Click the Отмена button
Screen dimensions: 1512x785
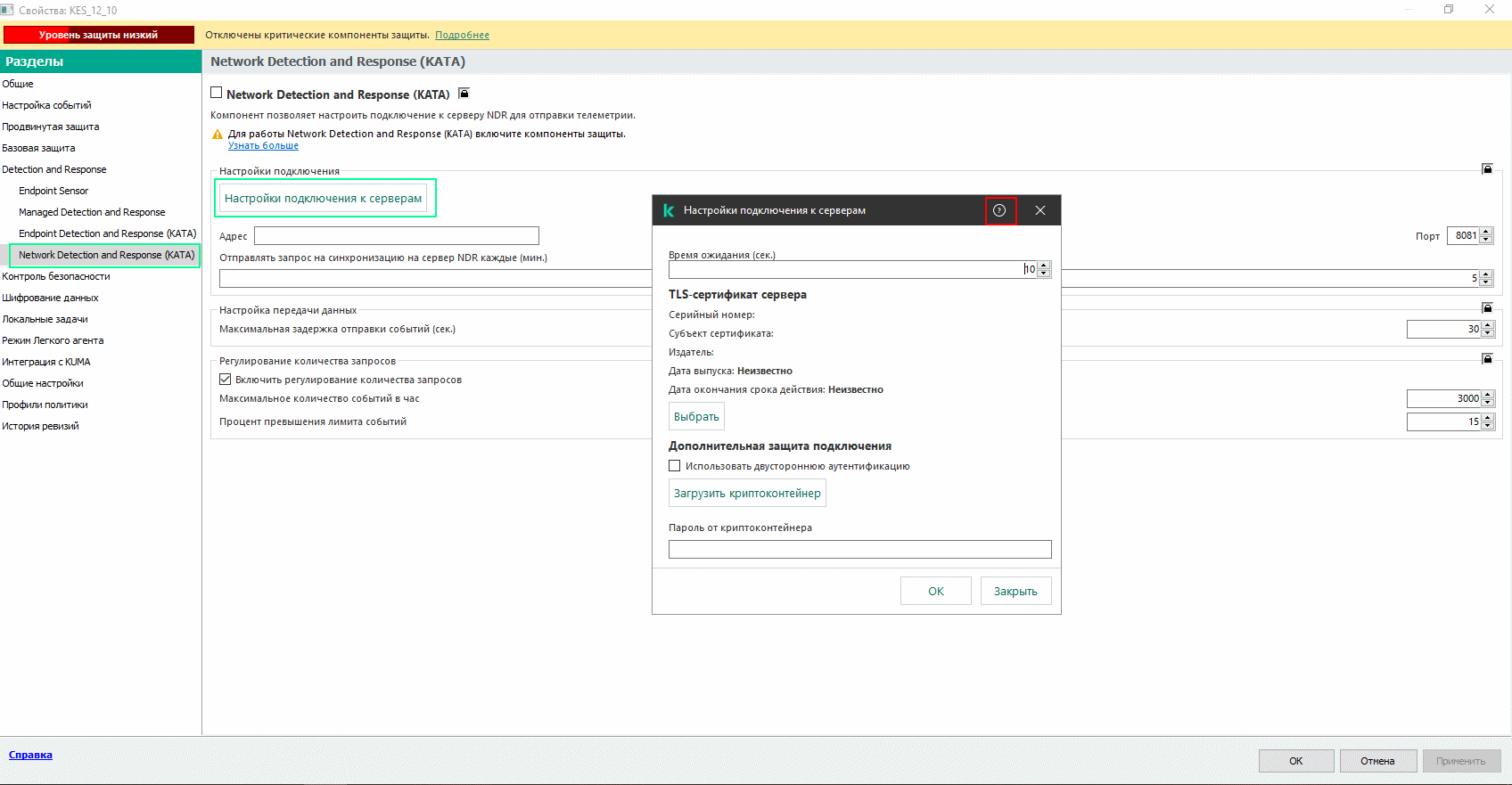tap(1377, 761)
